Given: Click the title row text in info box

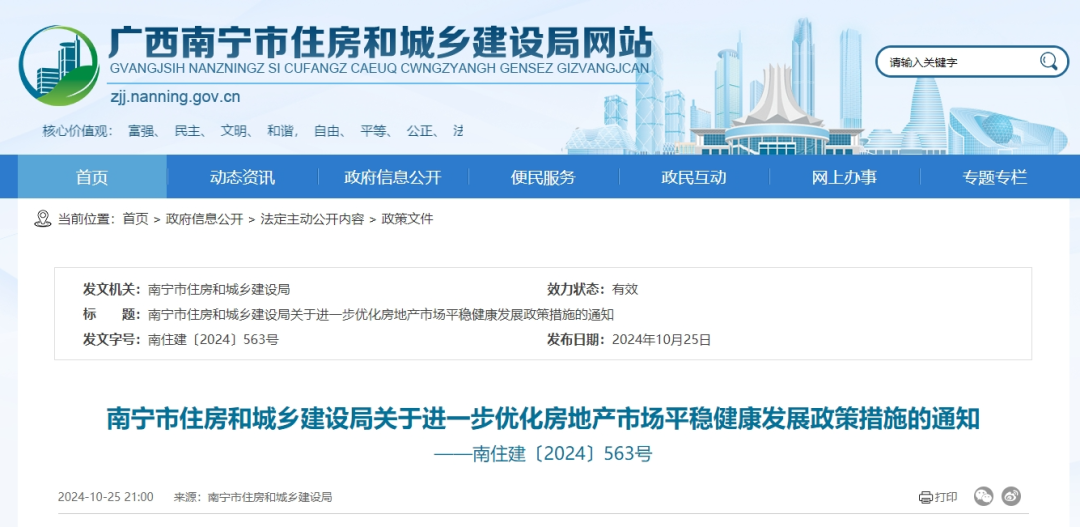Looking at the screenshot, I should point(381,315).
